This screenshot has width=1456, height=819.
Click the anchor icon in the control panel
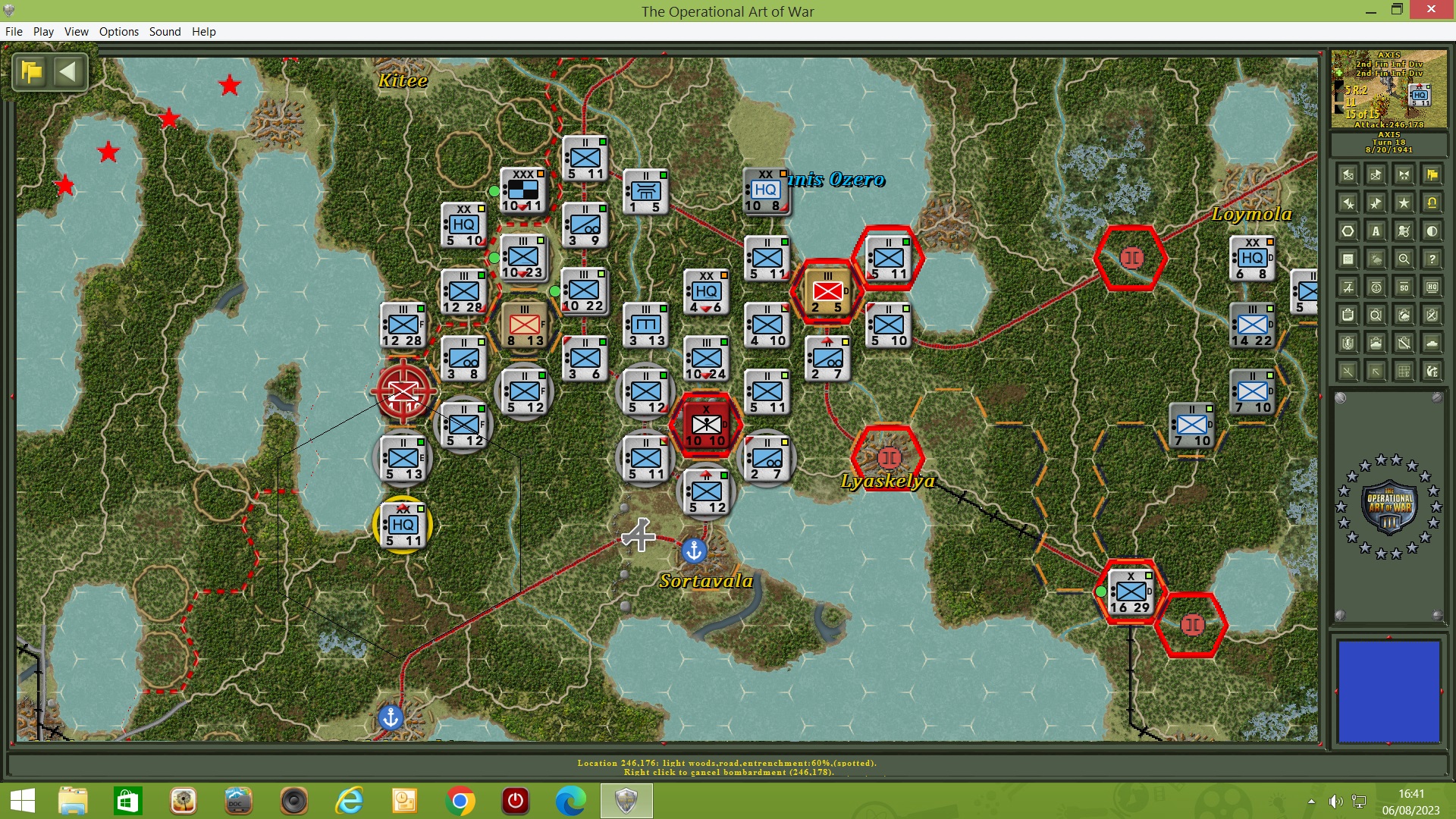[x=1376, y=287]
